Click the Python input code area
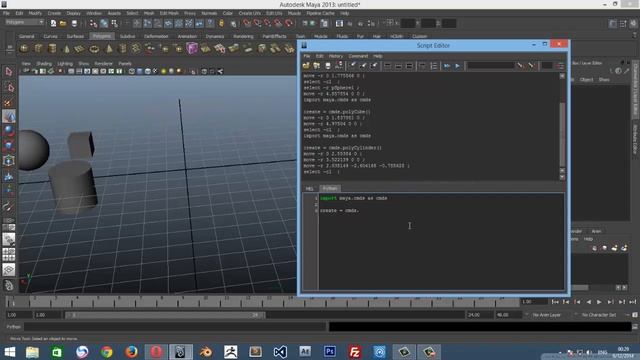Screen dimensions: 640x360 coord(441,242)
